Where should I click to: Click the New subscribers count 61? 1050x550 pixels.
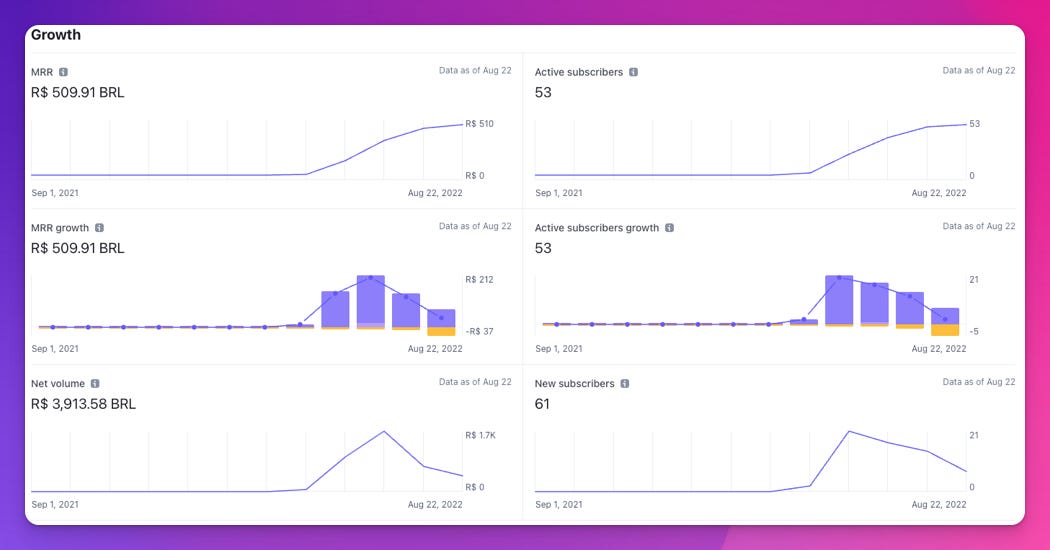(542, 404)
